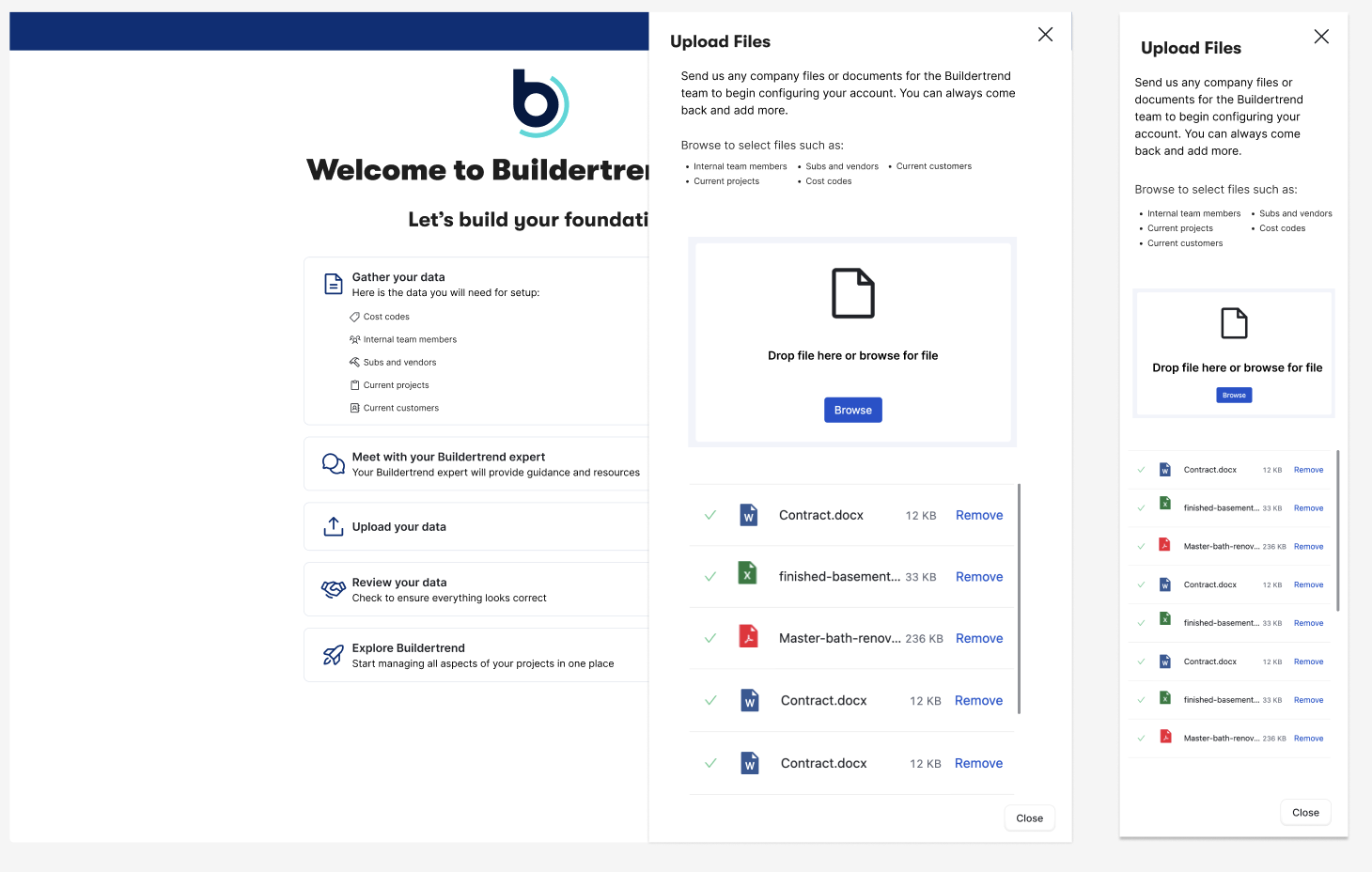Click the chat bubbles icon for Buildertrend expert
The image size is (1372, 872).
tap(333, 463)
